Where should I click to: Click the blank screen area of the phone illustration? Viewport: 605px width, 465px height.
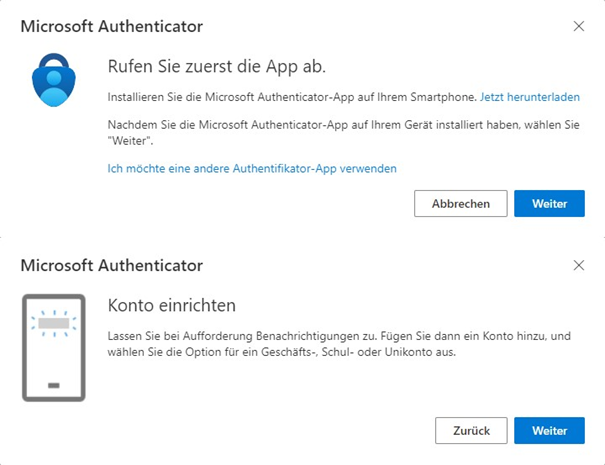click(53, 355)
